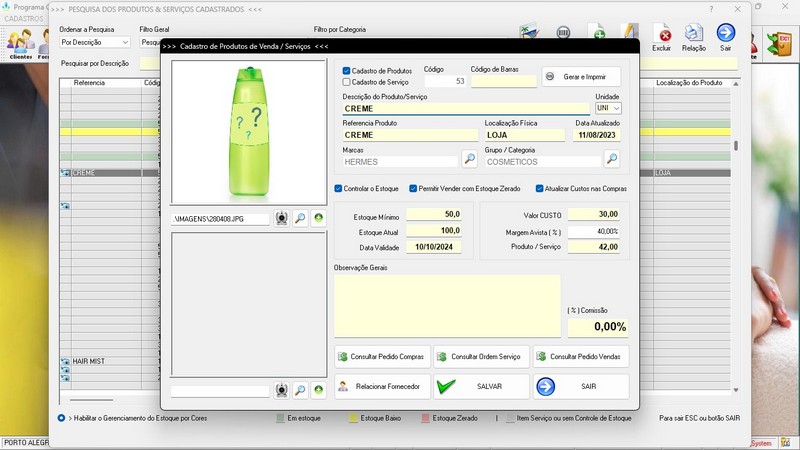The image size is (800, 450).
Task: Open the Grupo / Categoria search magnifier
Action: 612,159
